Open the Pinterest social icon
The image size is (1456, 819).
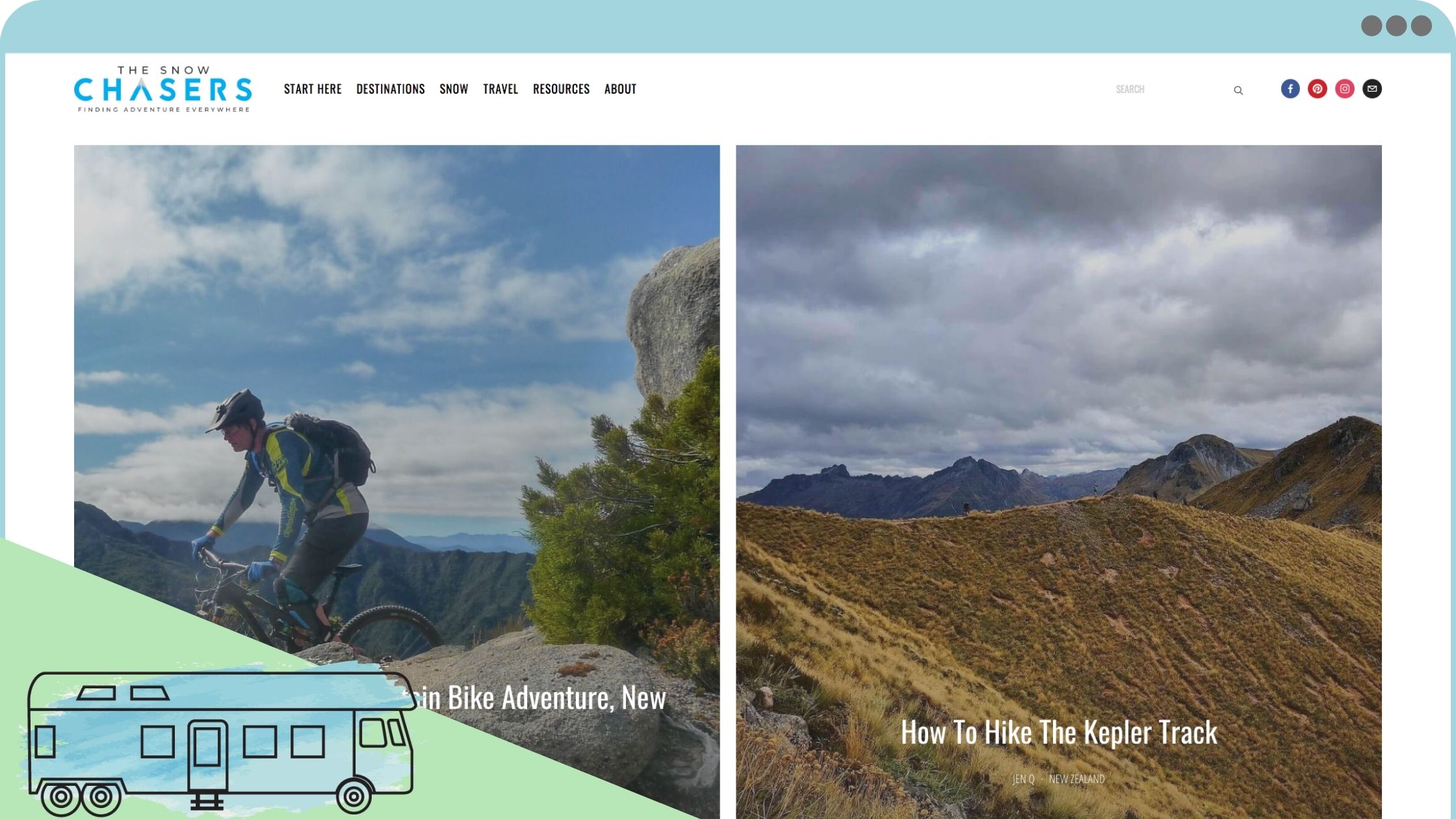click(1318, 89)
